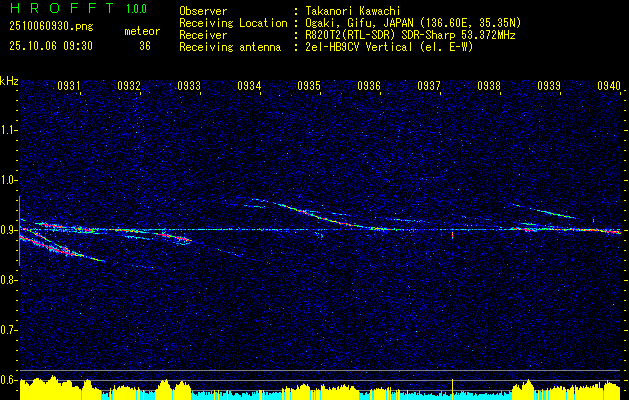
Task: Click the 0936 time marker
Action: click(369, 86)
